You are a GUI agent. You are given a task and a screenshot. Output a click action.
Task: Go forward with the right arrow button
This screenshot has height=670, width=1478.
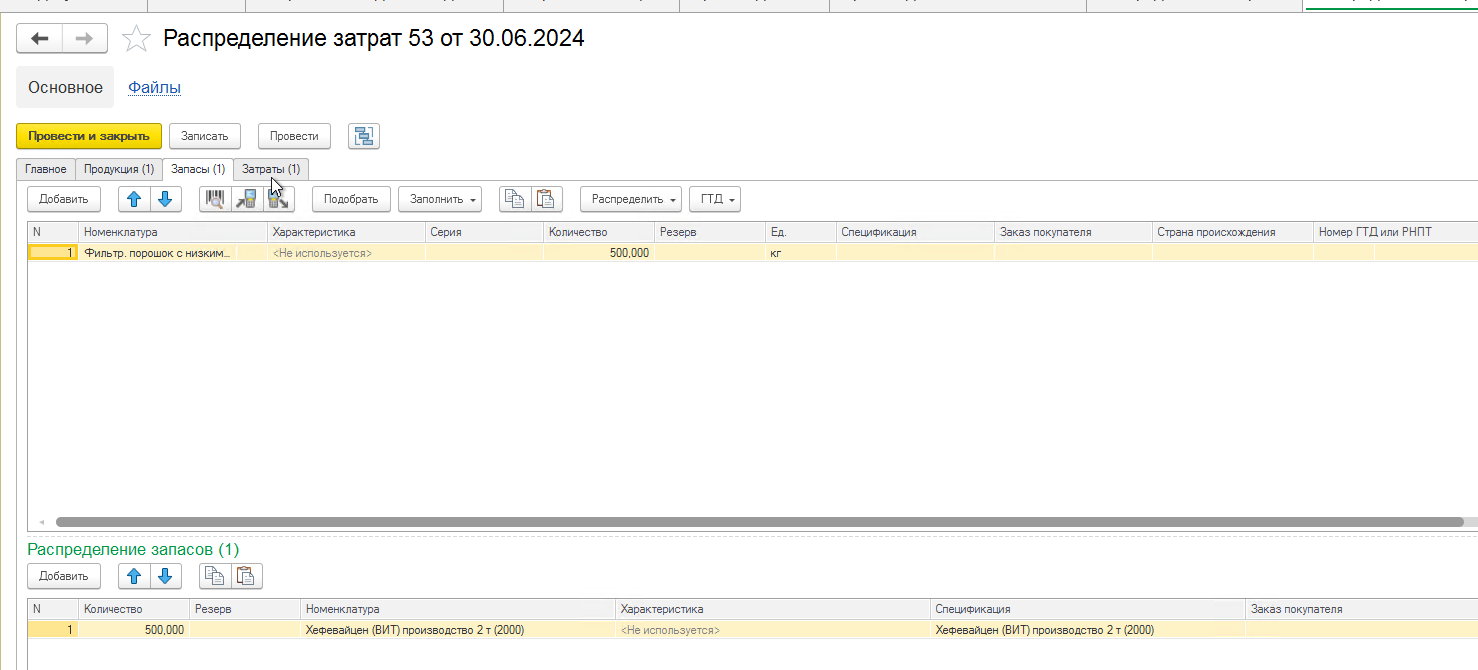pos(85,39)
